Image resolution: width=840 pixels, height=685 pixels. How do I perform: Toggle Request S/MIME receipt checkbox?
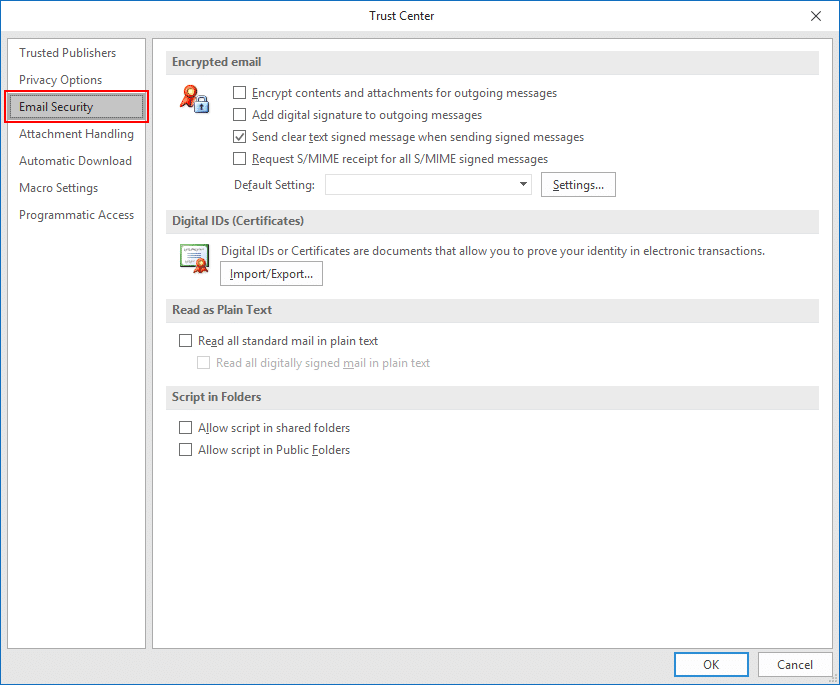(240, 159)
